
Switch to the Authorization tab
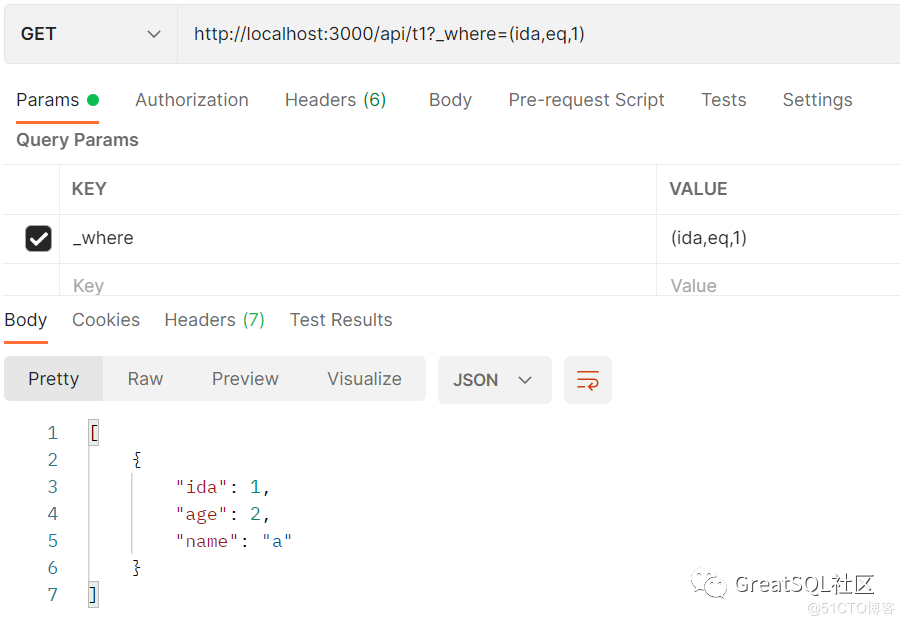tap(192, 100)
